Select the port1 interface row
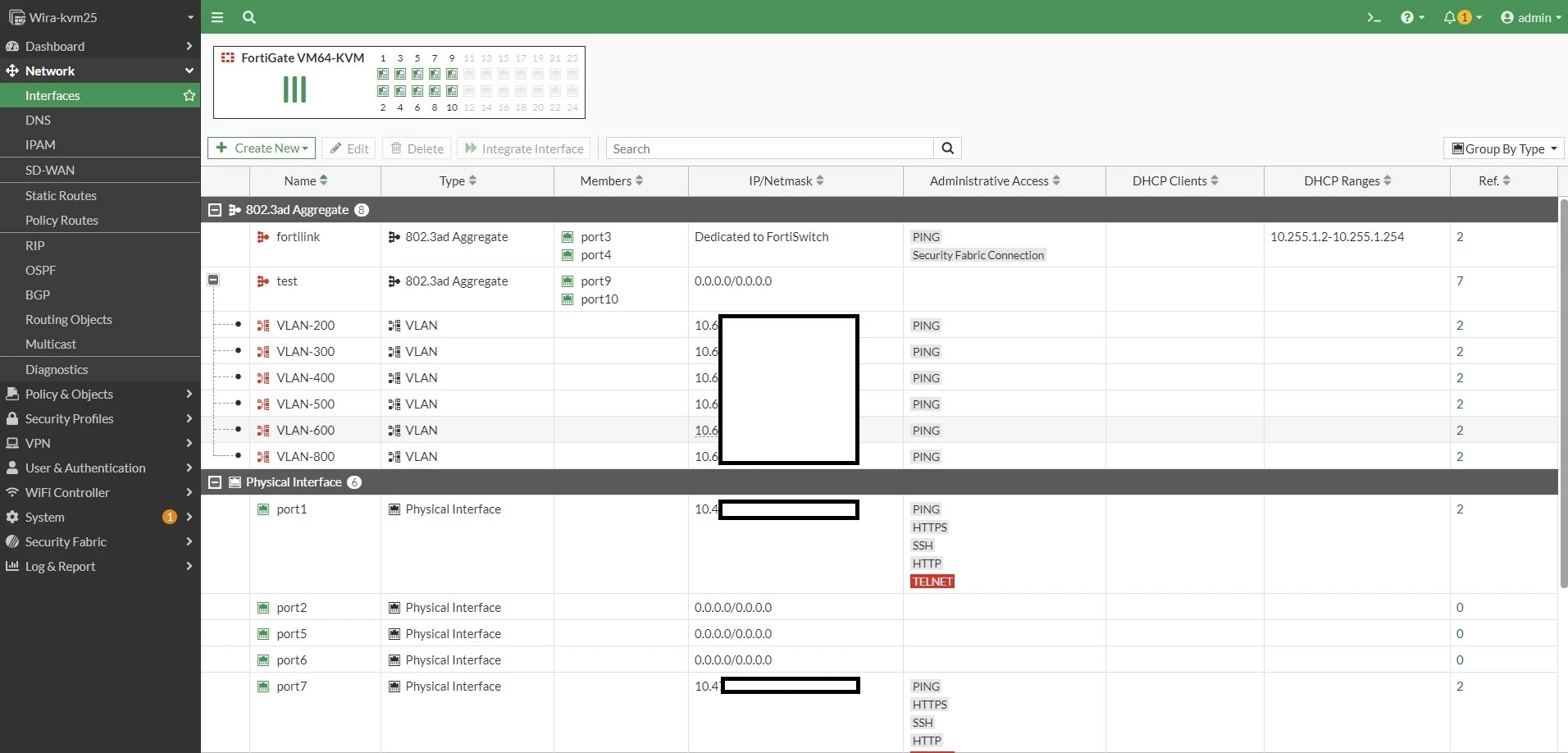Viewport: 1568px width, 753px height. [x=879, y=545]
